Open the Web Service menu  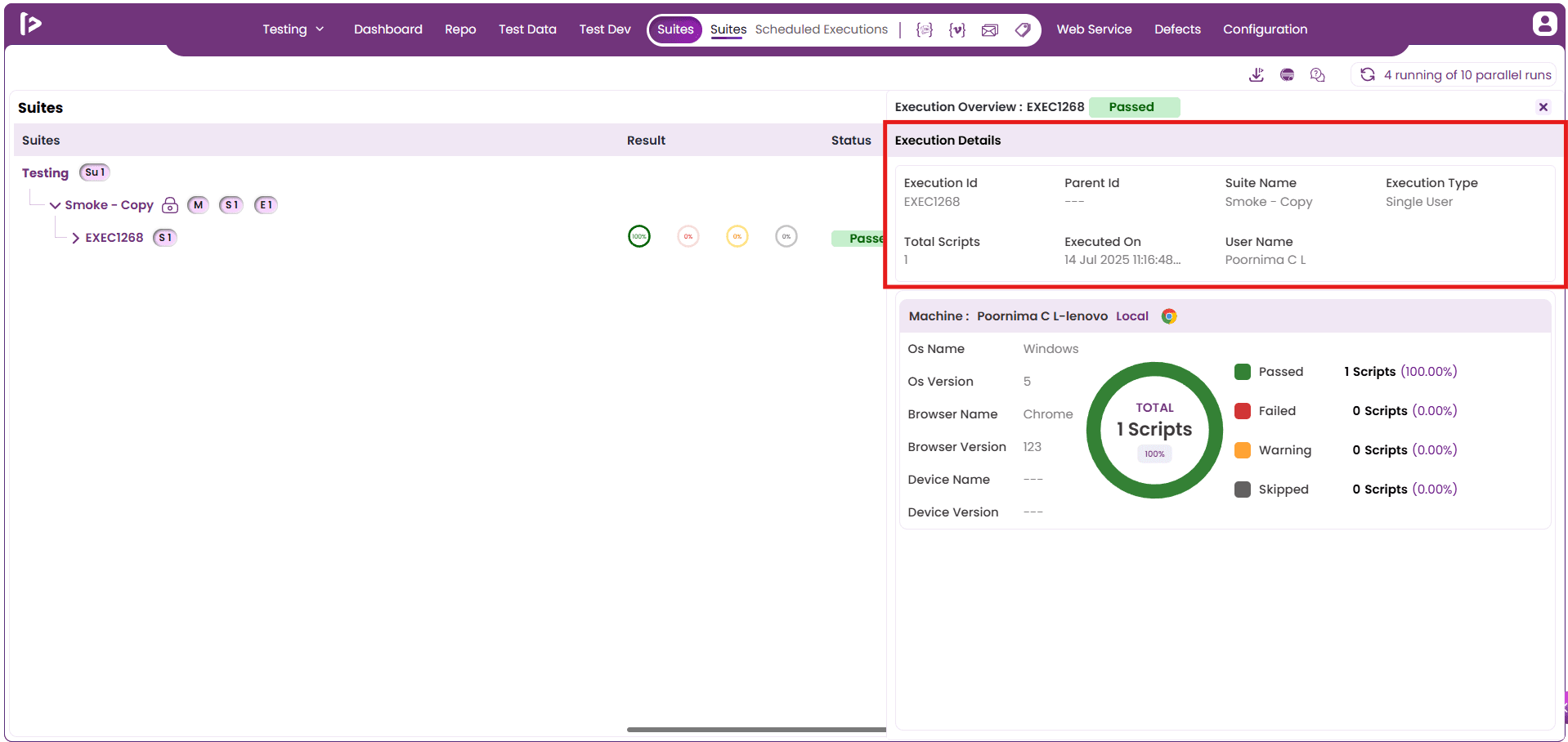pos(1094,29)
